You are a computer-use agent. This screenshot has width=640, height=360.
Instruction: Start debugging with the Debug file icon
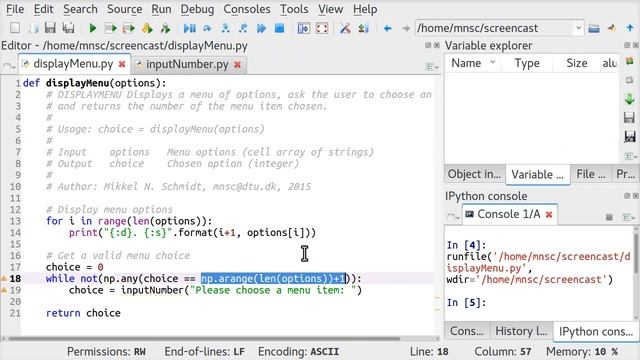189,28
